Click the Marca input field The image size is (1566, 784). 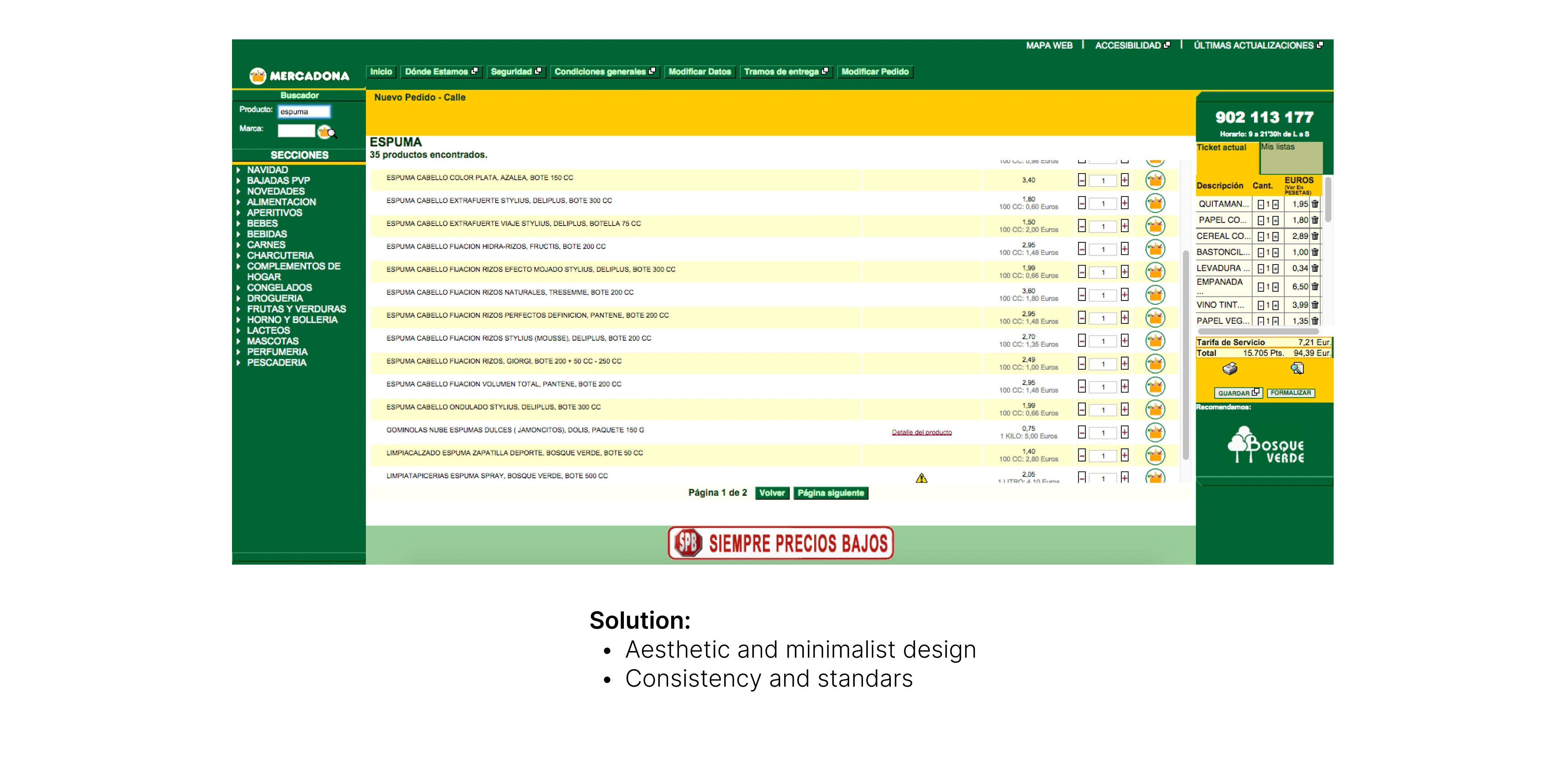[x=296, y=131]
